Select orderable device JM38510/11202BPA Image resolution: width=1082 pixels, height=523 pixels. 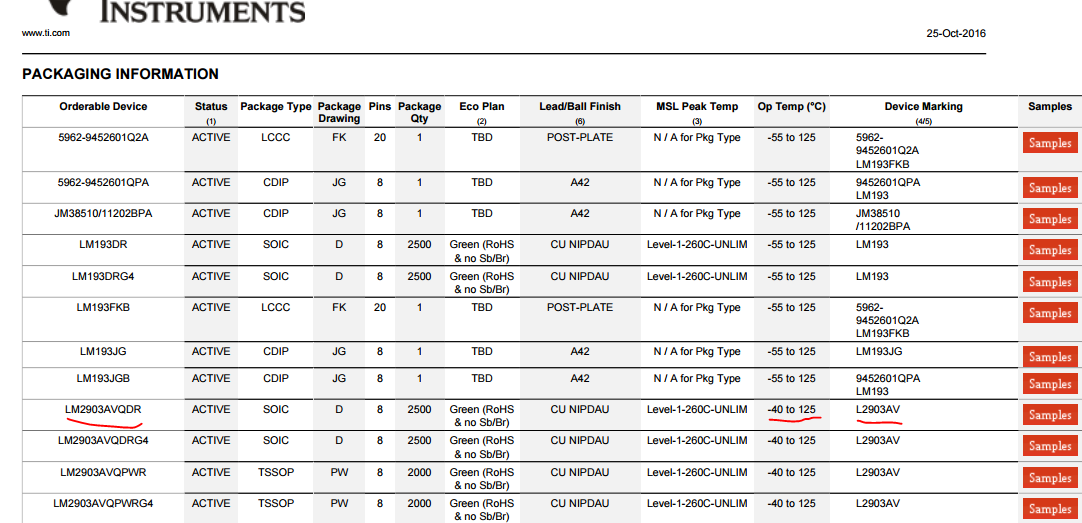tap(104, 213)
